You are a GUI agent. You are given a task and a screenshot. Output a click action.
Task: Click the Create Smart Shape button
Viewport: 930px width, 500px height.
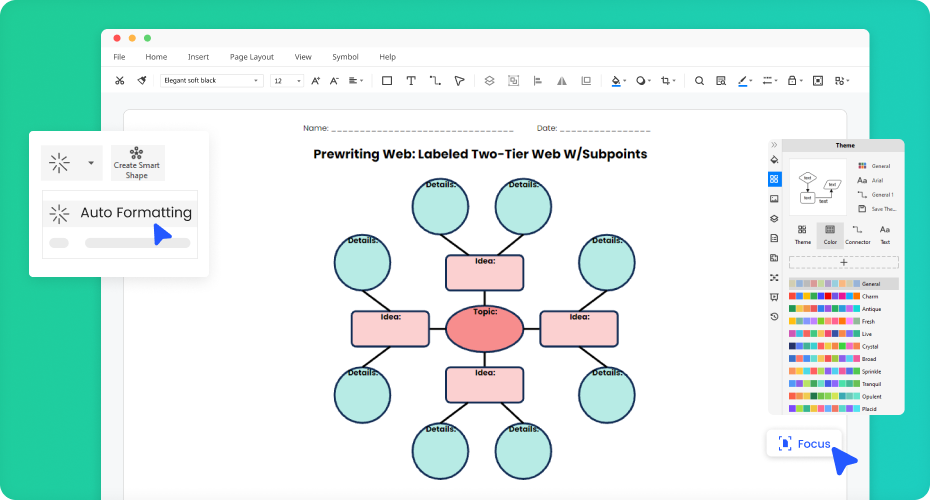click(x=136, y=163)
